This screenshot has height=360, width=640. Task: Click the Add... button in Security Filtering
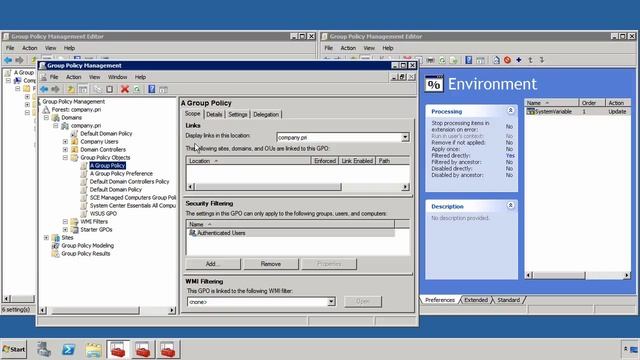click(x=213, y=264)
